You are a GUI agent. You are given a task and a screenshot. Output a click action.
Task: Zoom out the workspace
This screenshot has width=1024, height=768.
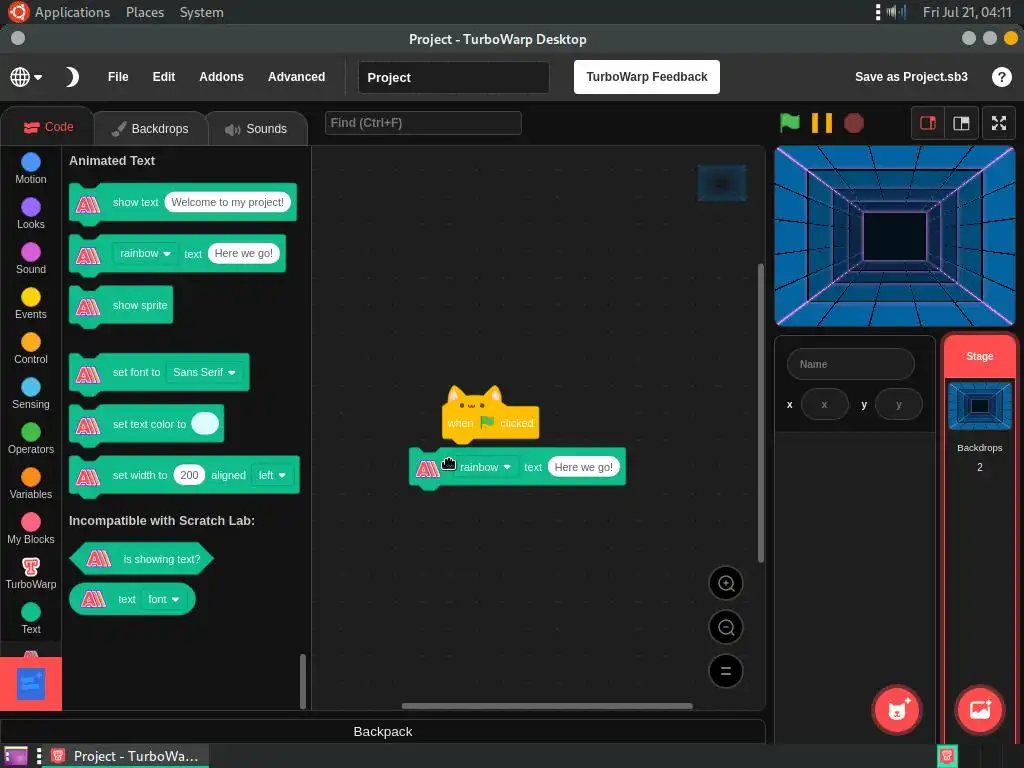(726, 628)
